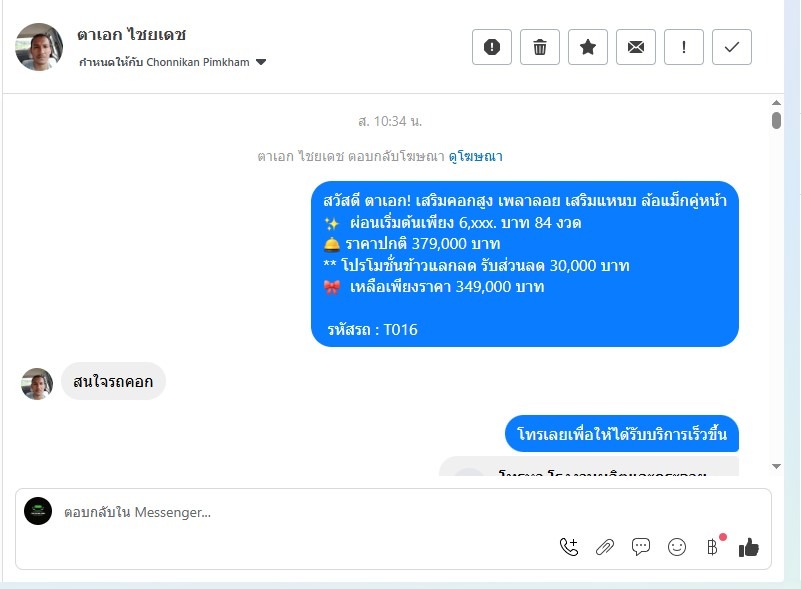The image size is (801, 589).
Task: Attach a file using paperclip icon
Action: [605, 547]
